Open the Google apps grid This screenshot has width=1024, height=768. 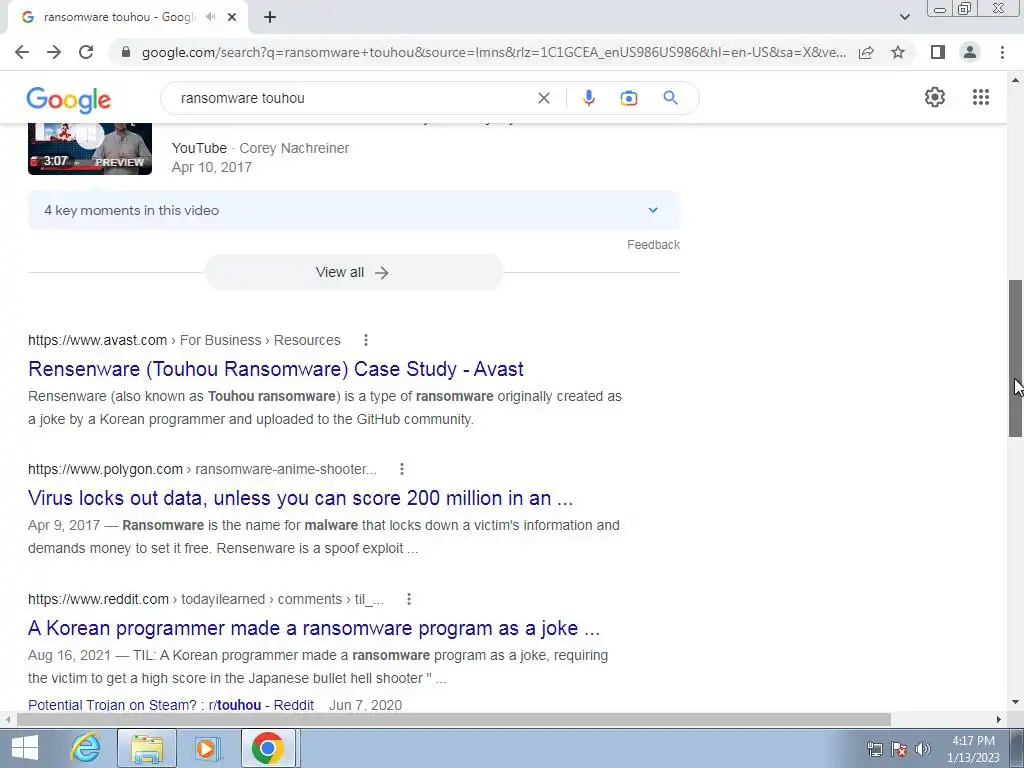click(x=980, y=97)
